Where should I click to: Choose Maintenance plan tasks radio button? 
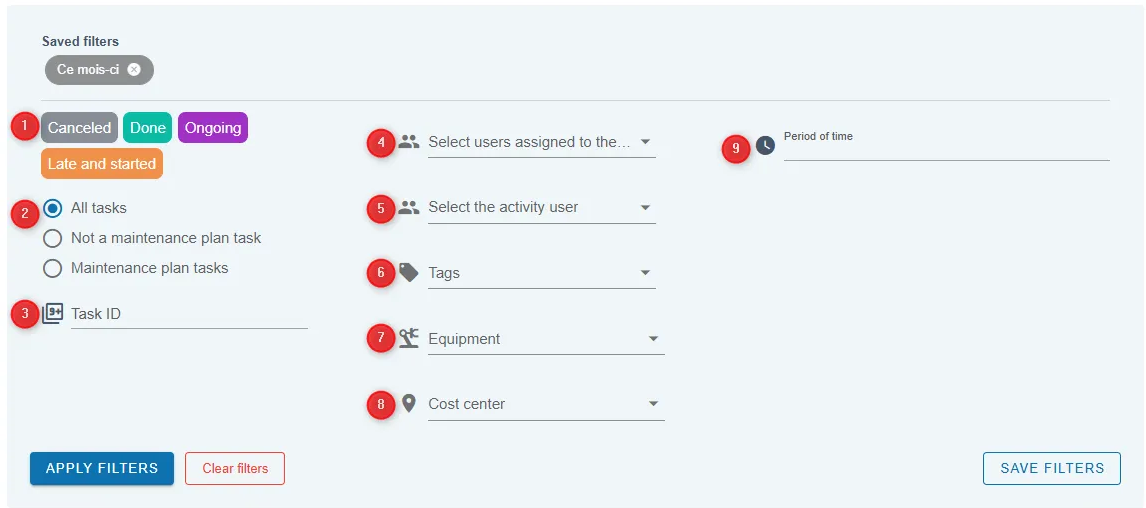tap(53, 268)
